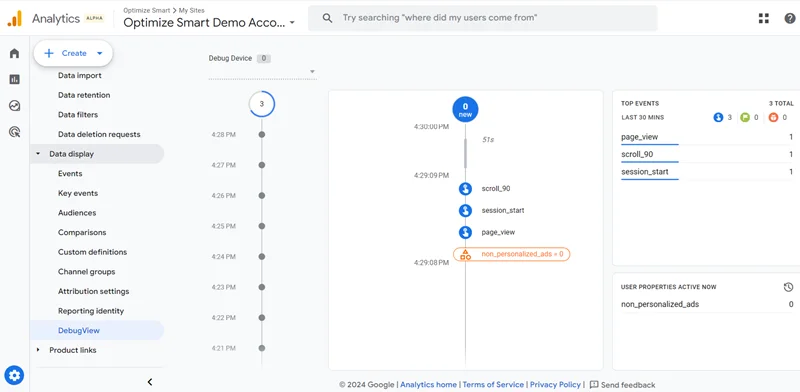
Task: Click the scroll_90 label in seconds stream
Action: tap(495, 189)
